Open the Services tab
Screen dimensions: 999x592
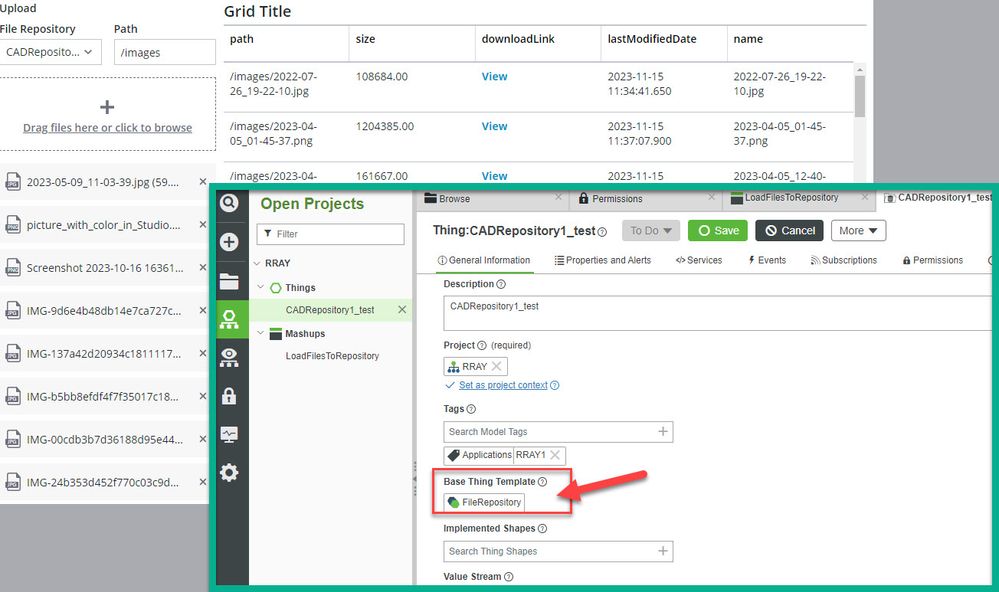(699, 260)
